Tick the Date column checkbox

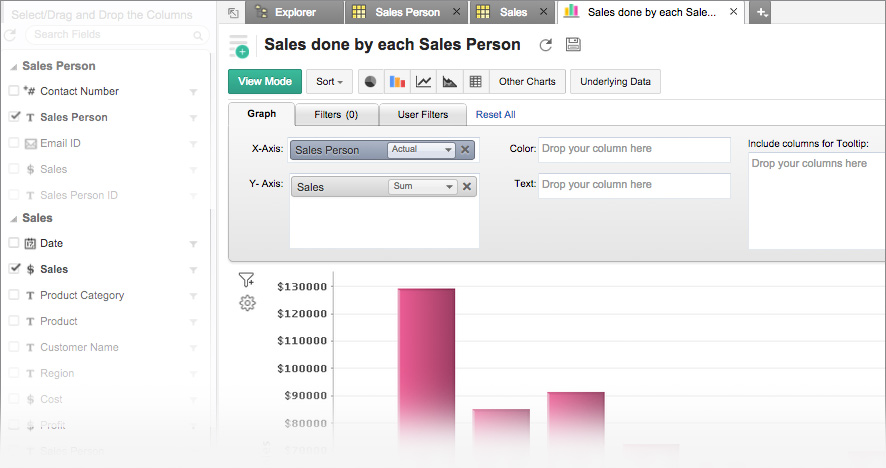14,243
